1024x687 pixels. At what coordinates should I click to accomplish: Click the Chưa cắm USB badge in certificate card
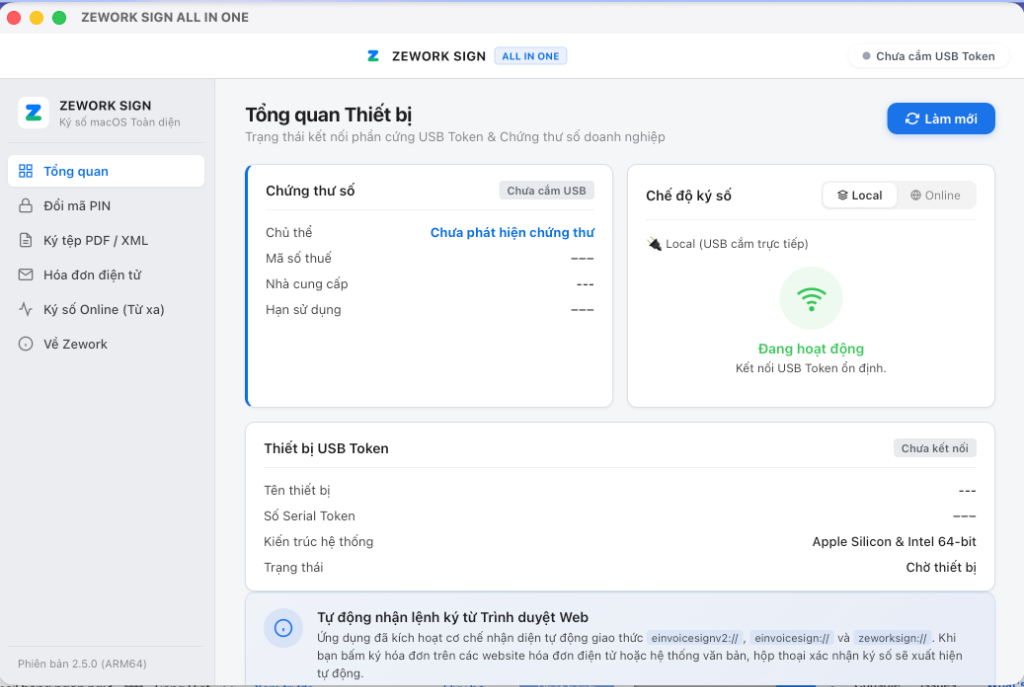coord(547,191)
